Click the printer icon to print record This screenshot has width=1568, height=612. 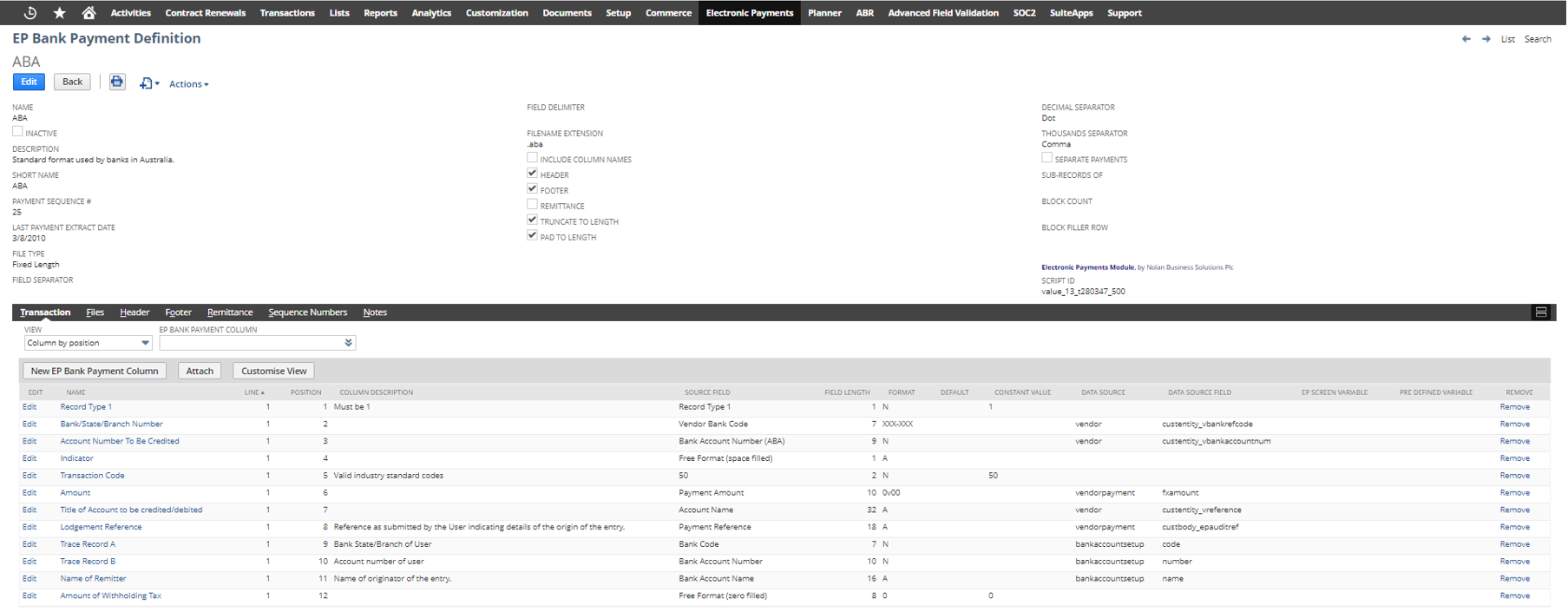117,82
